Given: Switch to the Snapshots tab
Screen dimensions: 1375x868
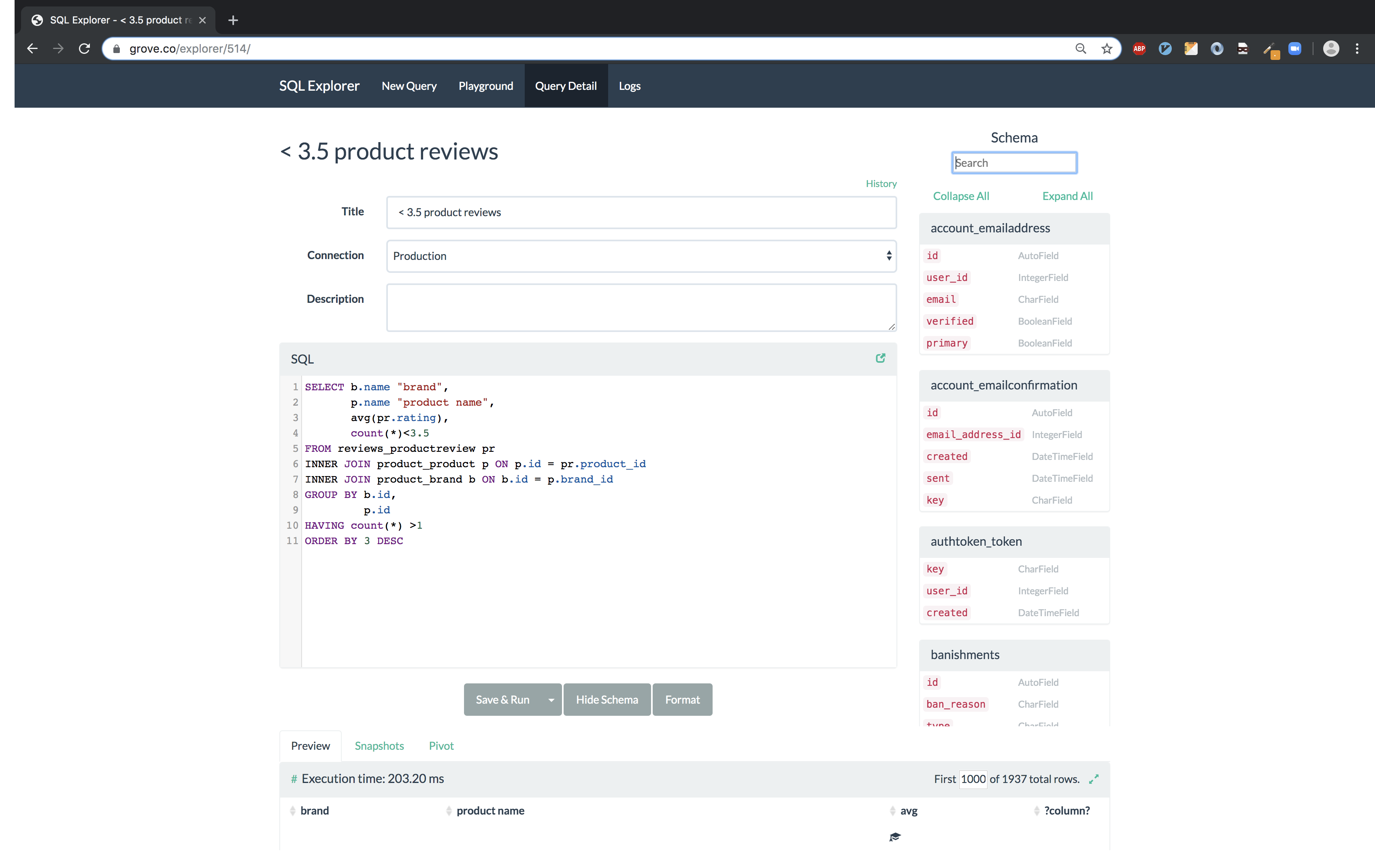Looking at the screenshot, I should [x=379, y=746].
